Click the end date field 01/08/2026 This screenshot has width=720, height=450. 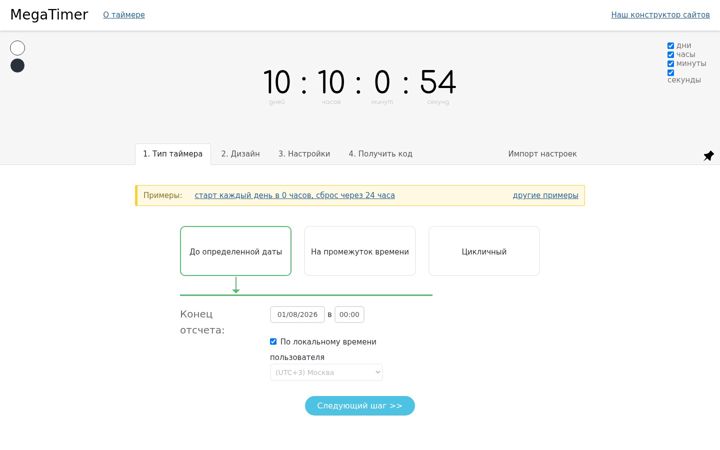297,315
